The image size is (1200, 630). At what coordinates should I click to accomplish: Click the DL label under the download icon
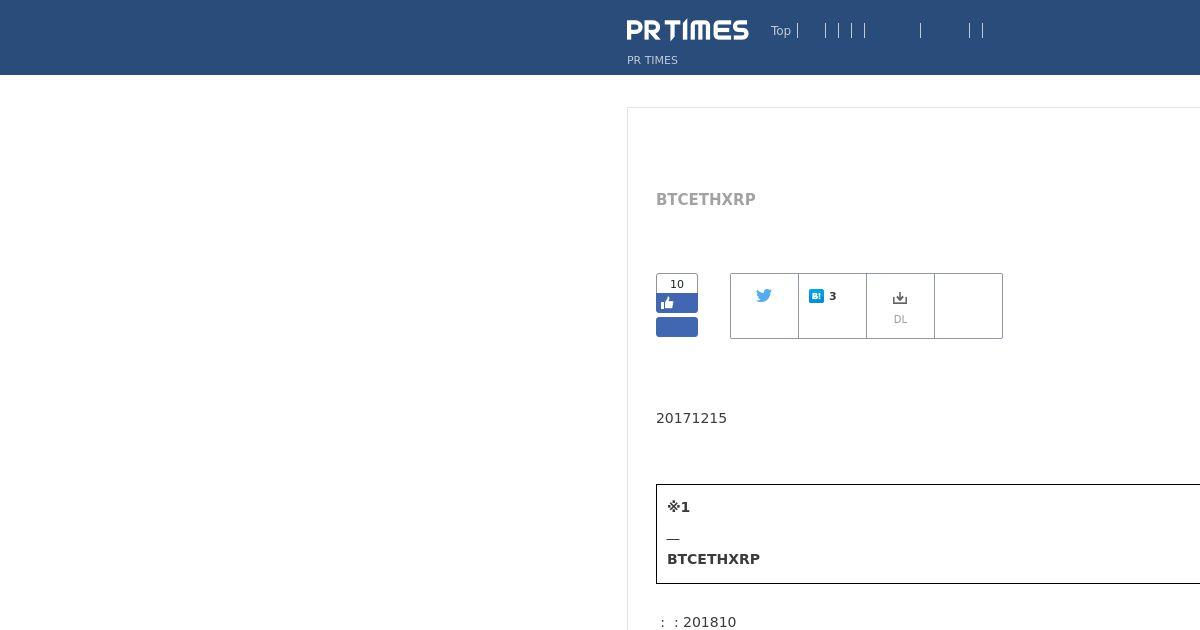point(900,320)
